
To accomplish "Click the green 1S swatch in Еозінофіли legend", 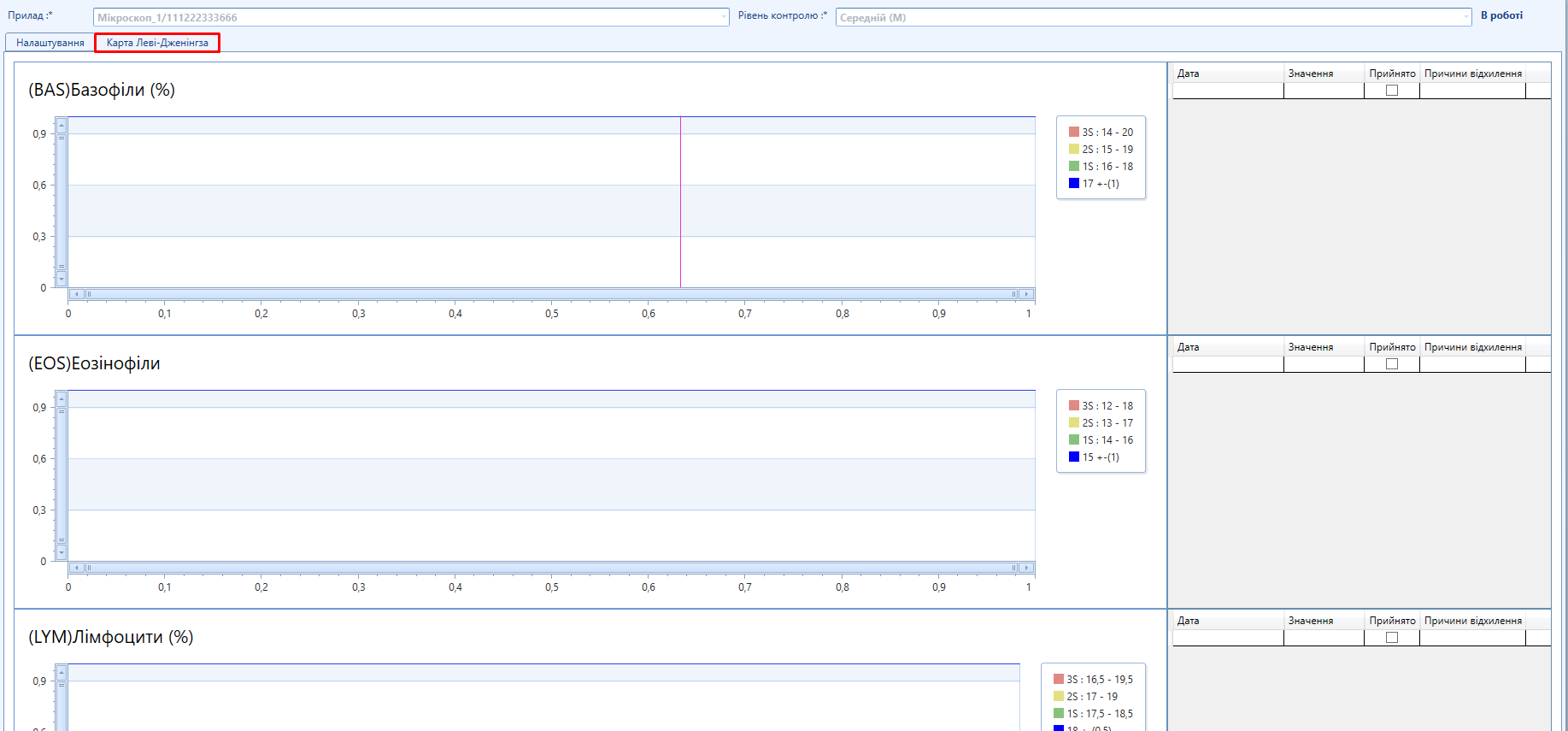I will coord(1074,439).
